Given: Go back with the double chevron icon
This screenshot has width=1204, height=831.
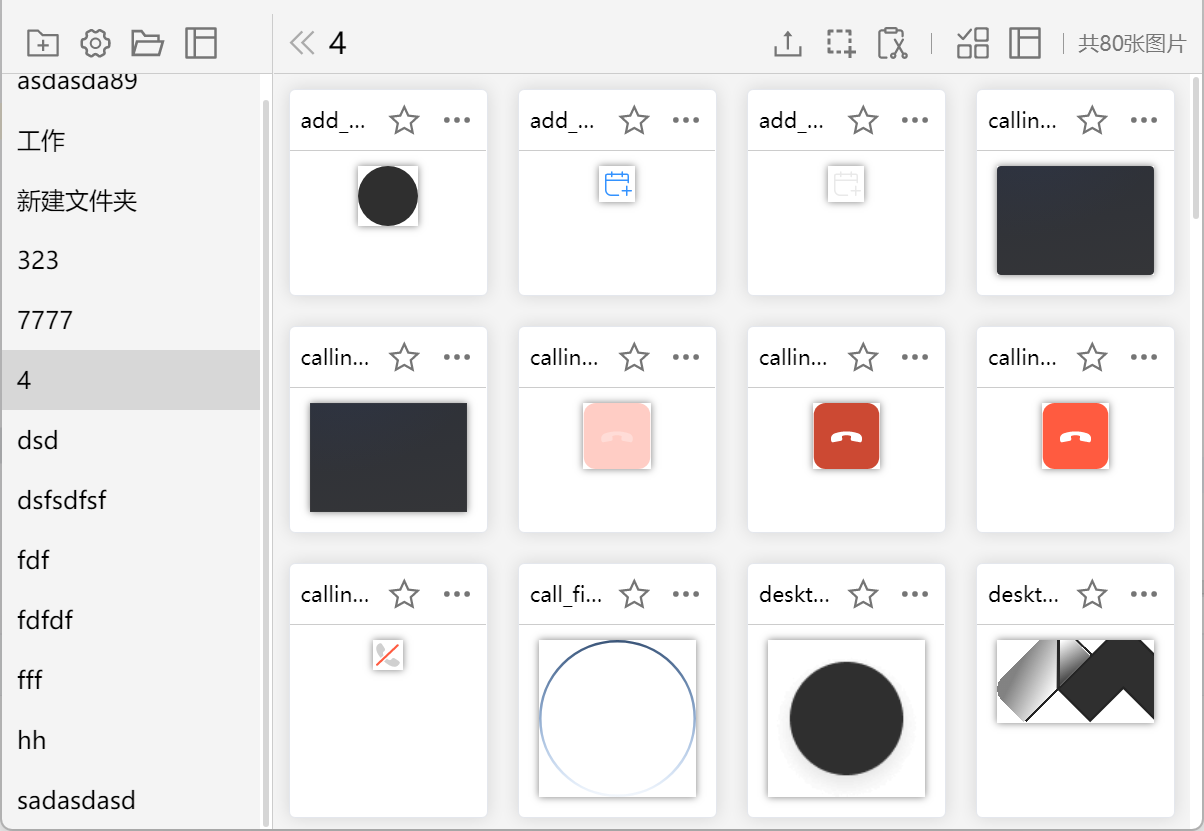Looking at the screenshot, I should (x=302, y=42).
